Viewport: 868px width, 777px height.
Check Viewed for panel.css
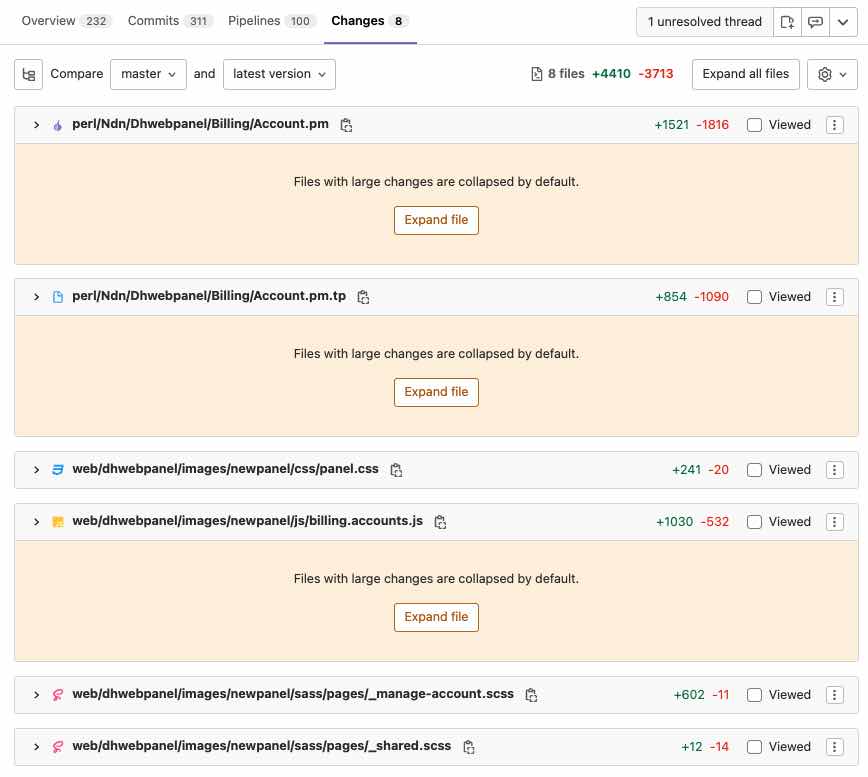[754, 470]
